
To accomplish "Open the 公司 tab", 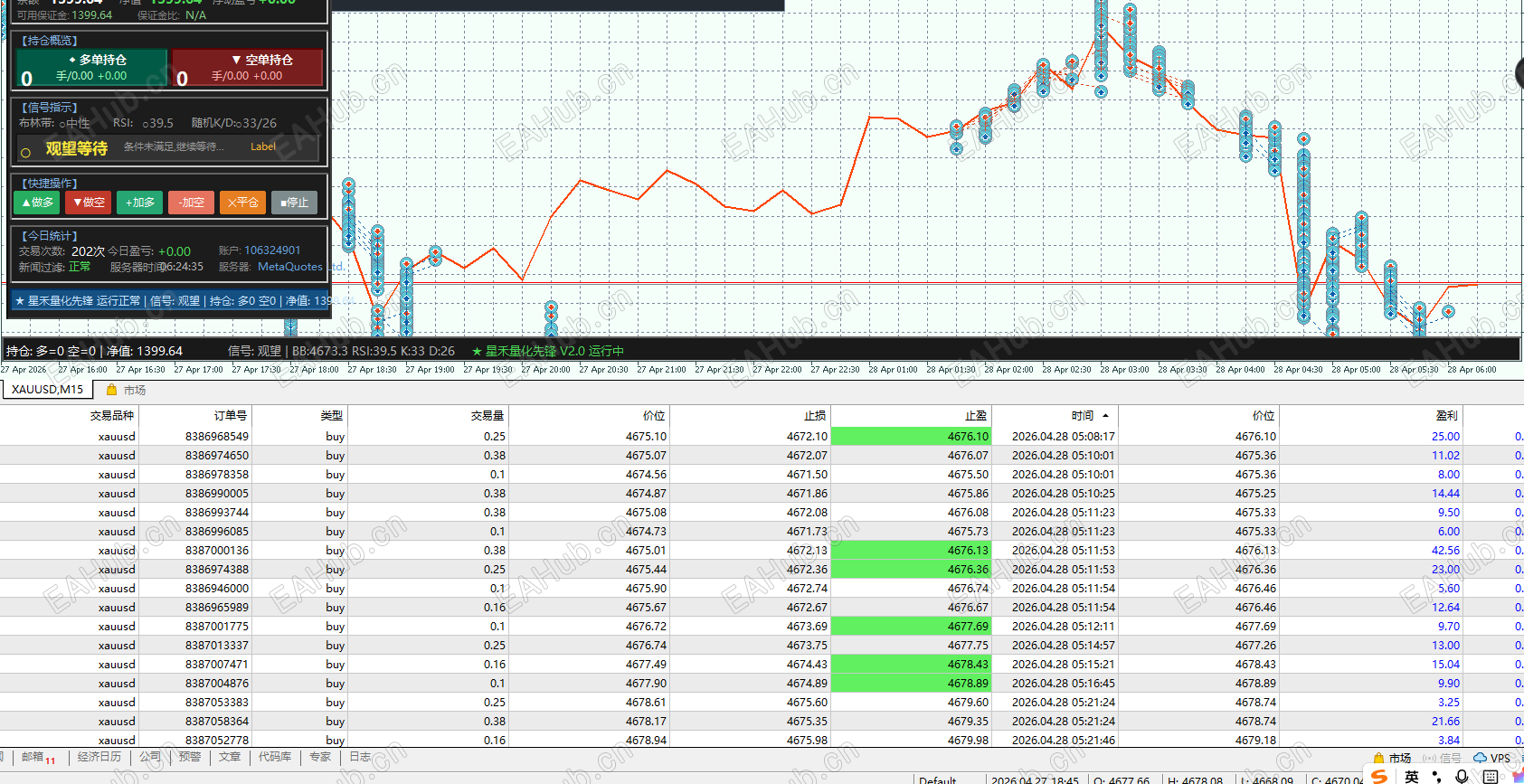I will (x=150, y=757).
